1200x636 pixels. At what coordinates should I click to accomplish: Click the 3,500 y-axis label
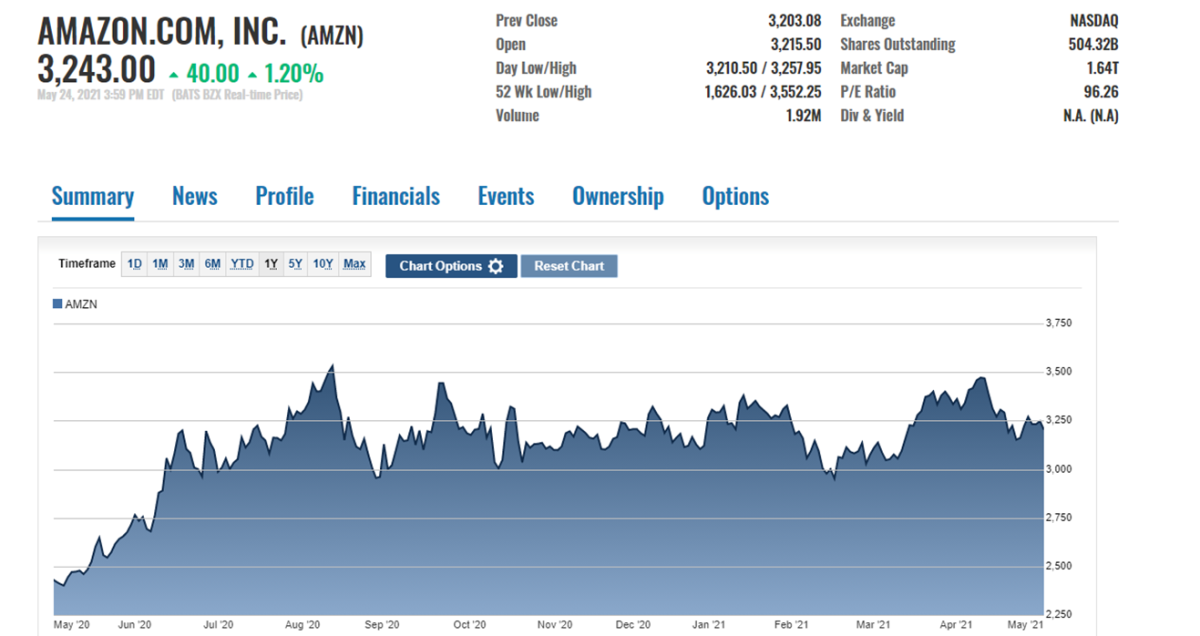(1058, 371)
